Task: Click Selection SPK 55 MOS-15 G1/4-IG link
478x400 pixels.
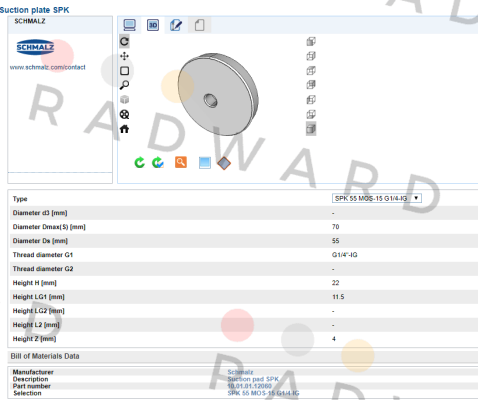Action: 263,393
